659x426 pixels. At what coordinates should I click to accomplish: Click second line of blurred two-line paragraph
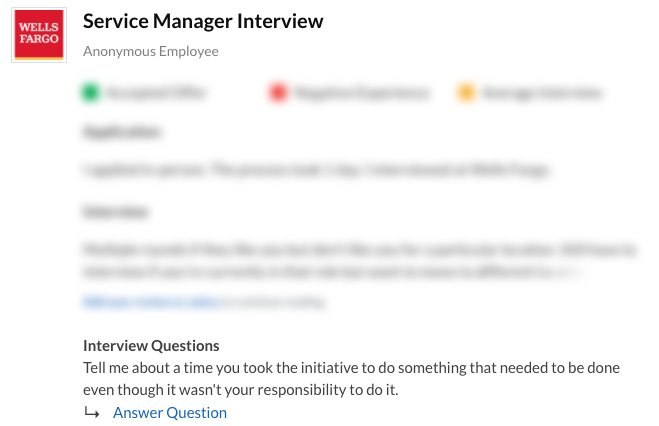pos(334,272)
